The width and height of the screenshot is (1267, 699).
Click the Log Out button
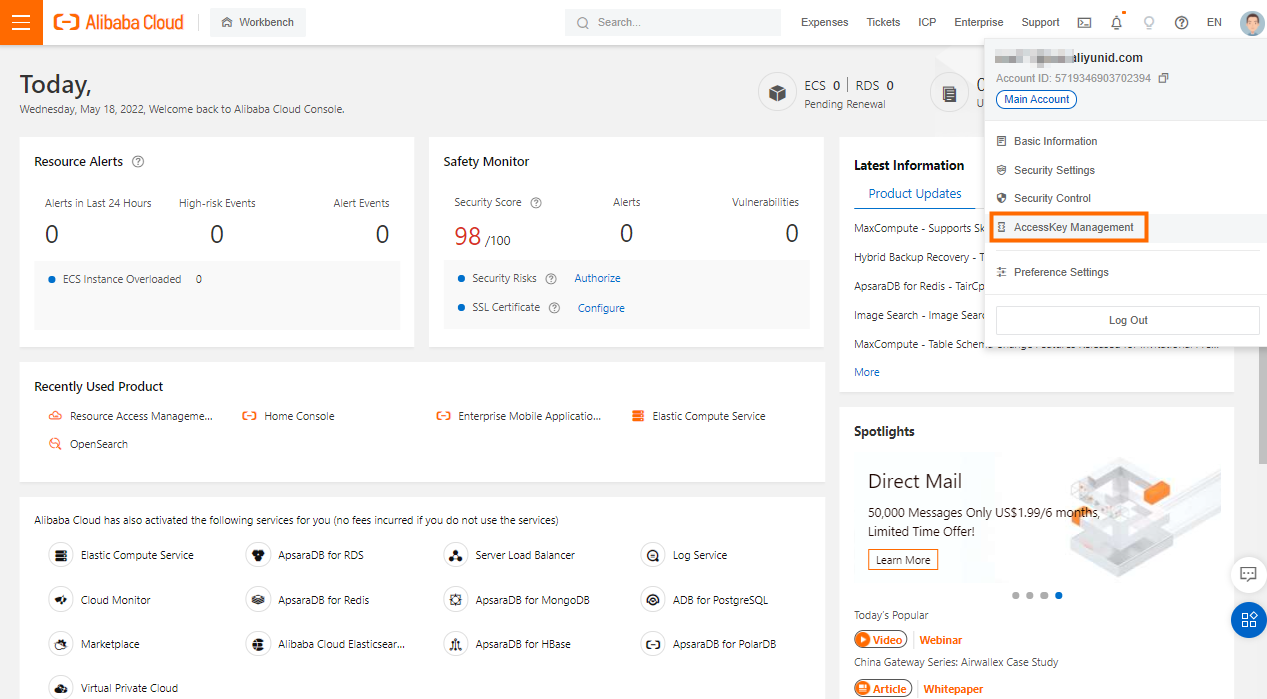point(1127,320)
